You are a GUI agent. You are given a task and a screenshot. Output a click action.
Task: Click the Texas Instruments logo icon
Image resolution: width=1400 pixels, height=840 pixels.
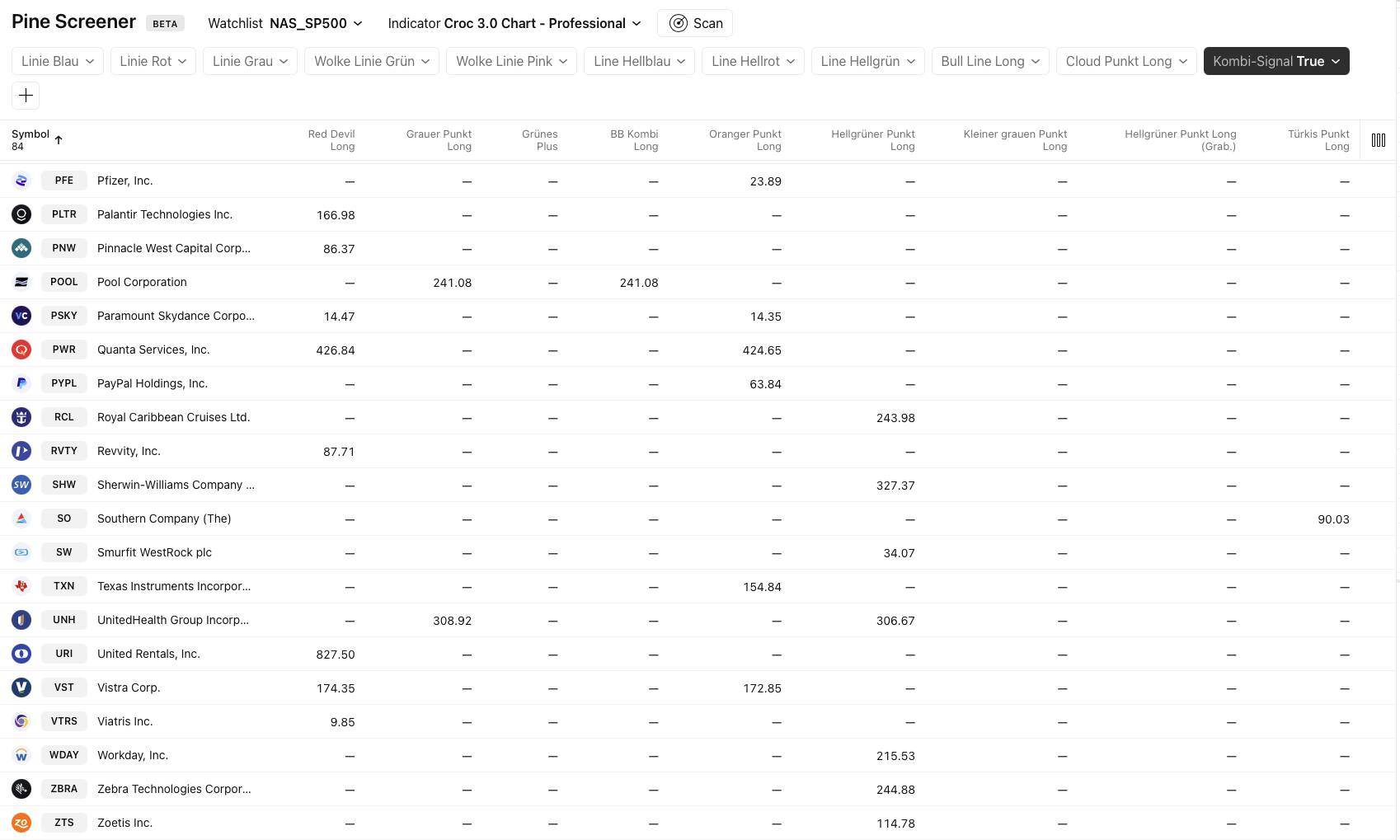tap(21, 586)
